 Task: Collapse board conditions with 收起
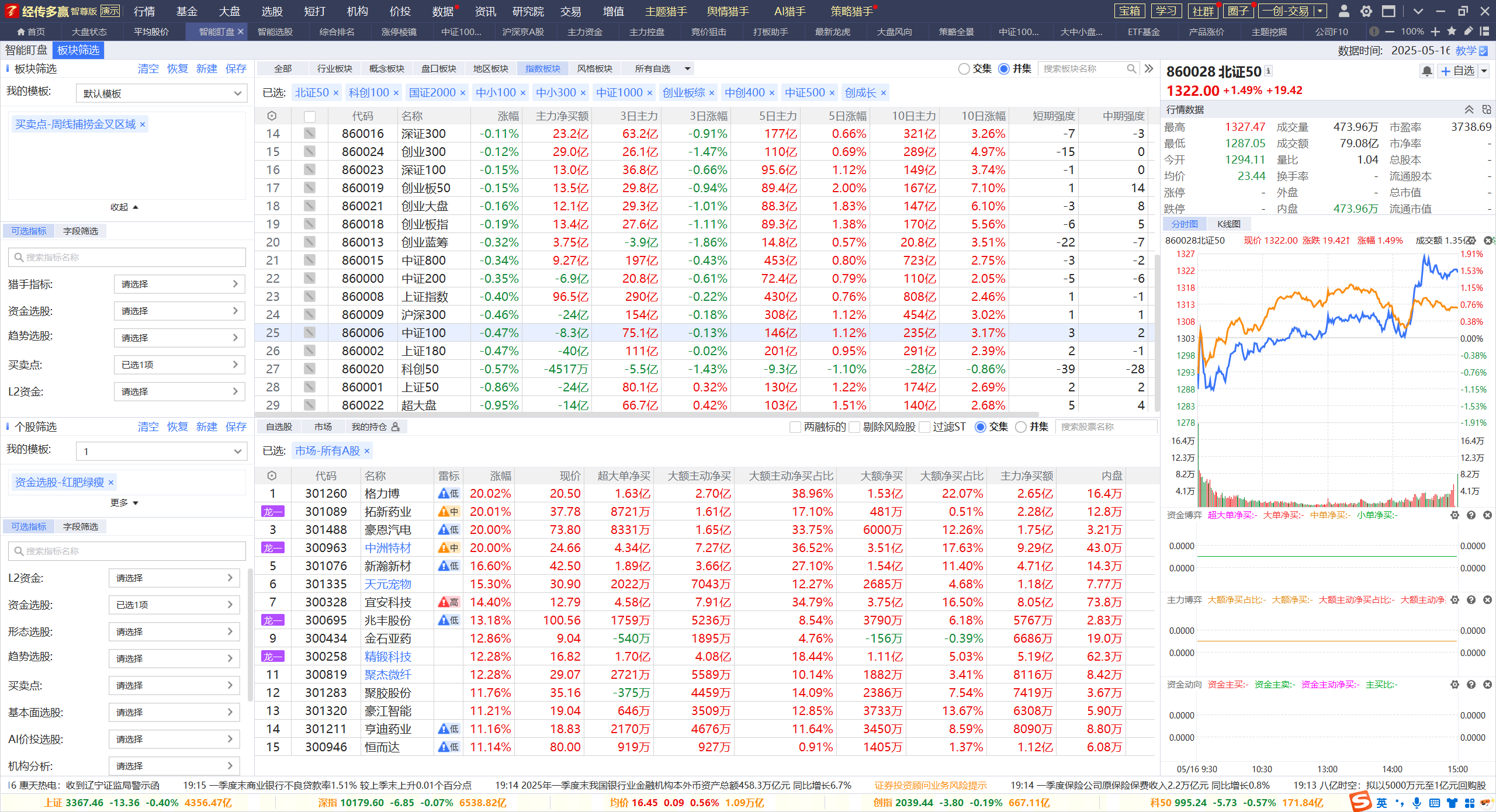(x=124, y=207)
